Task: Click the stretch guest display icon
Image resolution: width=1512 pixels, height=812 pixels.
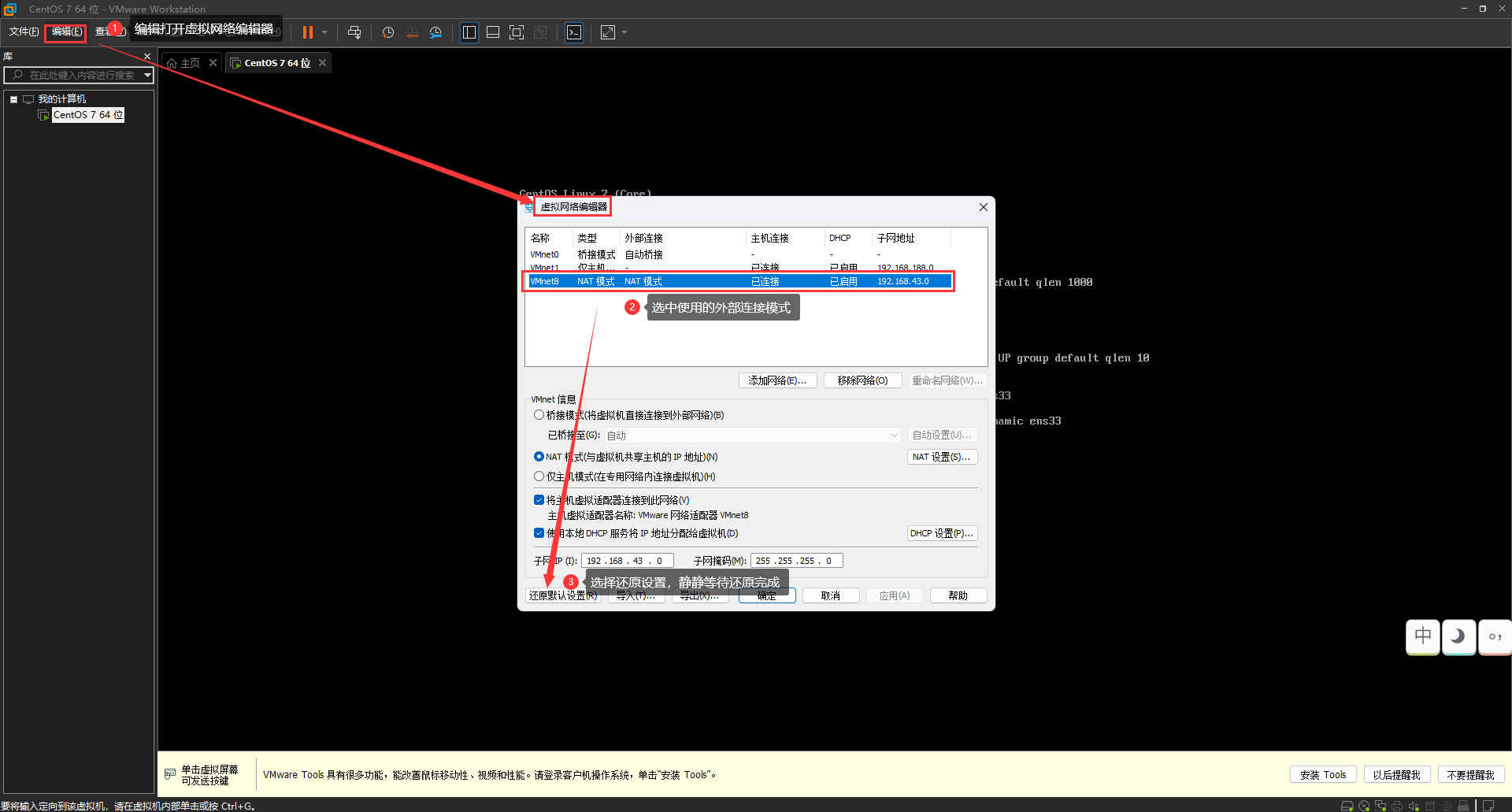Action: pos(608,32)
